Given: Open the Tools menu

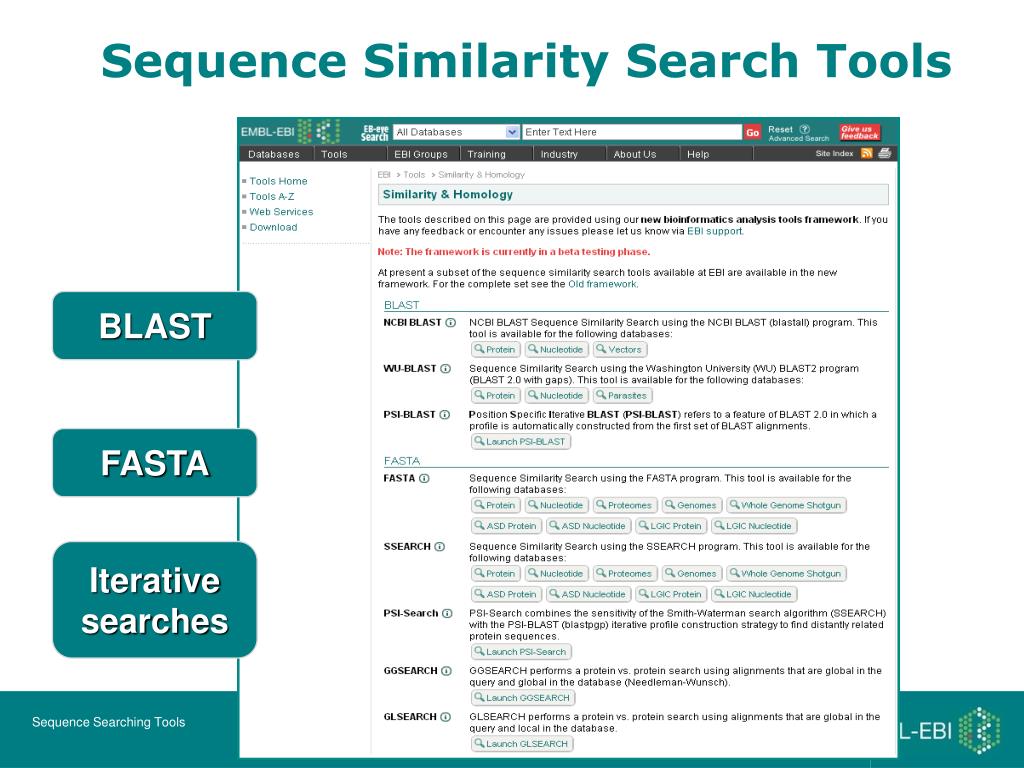Looking at the screenshot, I should click(x=334, y=154).
